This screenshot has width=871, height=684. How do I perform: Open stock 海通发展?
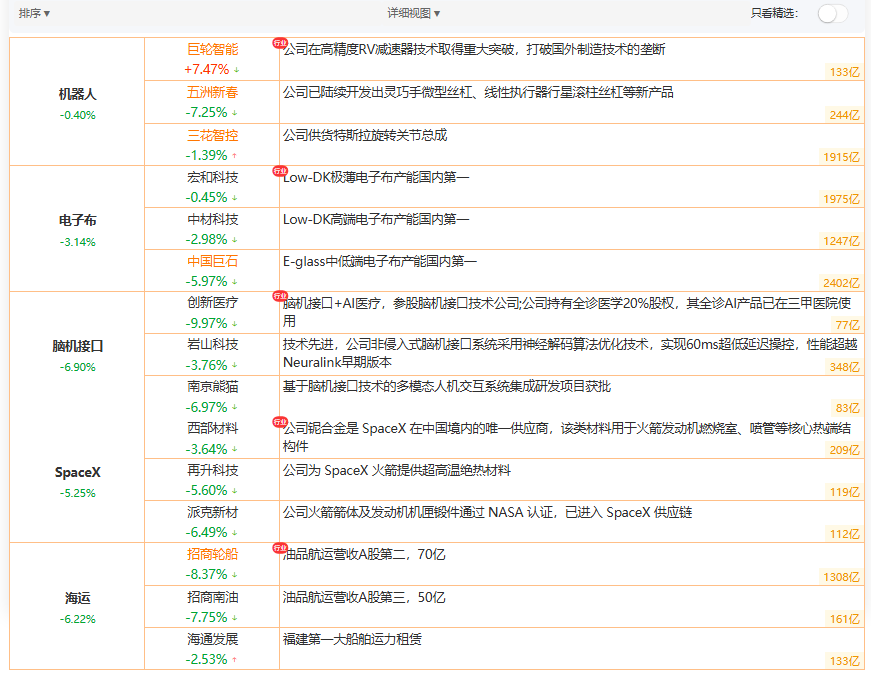(212, 639)
